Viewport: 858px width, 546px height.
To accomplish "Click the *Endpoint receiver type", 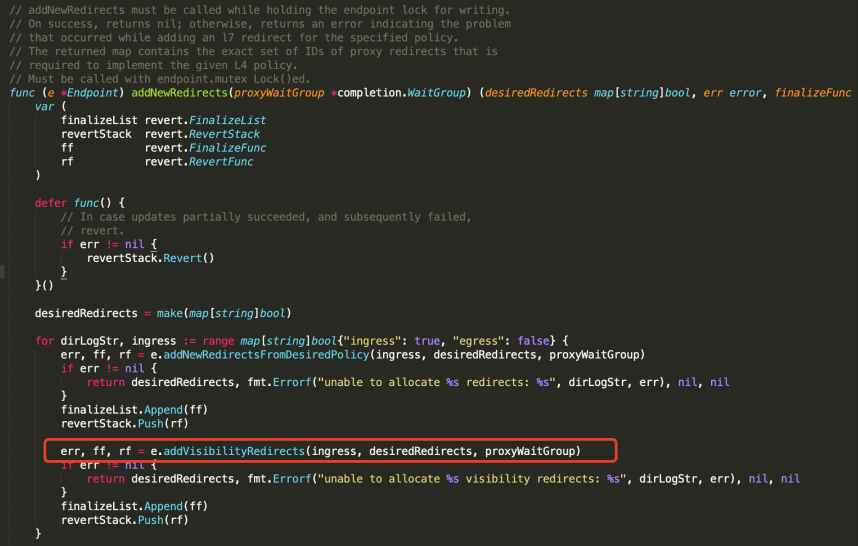I will (89, 92).
